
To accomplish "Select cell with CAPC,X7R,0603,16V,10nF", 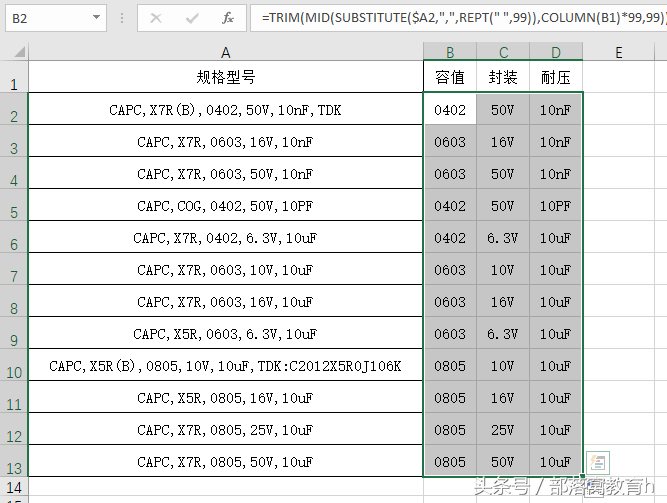I will click(x=225, y=141).
